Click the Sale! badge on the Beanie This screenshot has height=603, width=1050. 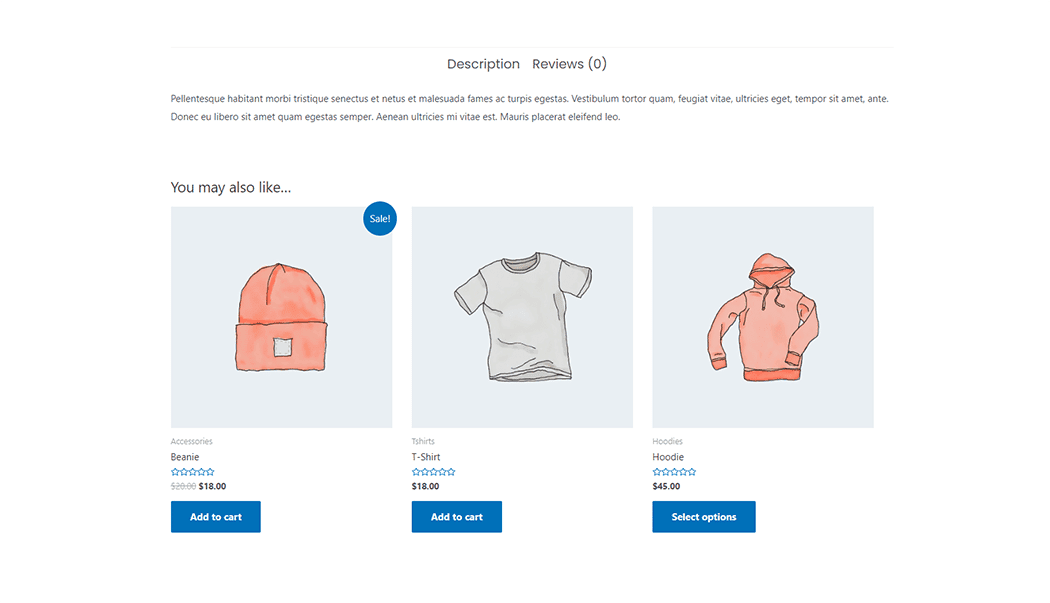(379, 218)
